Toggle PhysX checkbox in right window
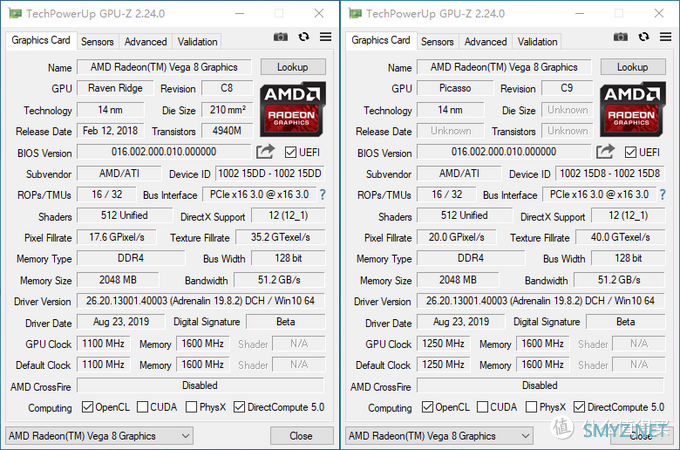 click(x=531, y=407)
